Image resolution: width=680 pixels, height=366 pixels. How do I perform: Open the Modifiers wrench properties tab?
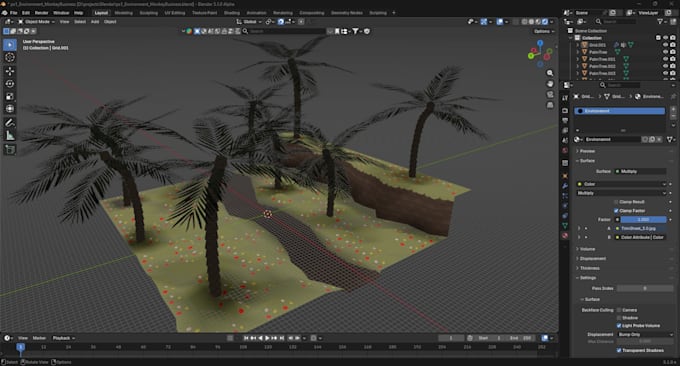point(565,186)
